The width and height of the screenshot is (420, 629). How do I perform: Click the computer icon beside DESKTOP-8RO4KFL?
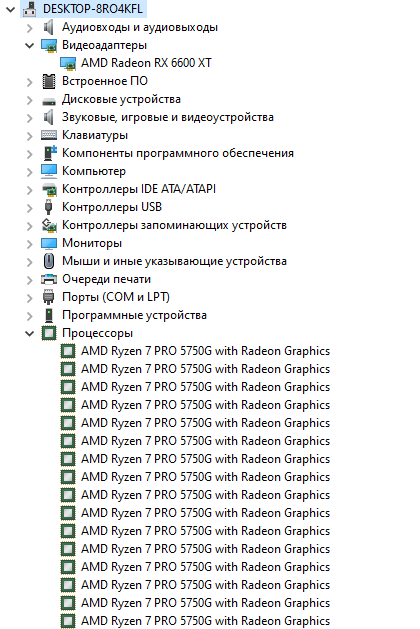click(30, 9)
